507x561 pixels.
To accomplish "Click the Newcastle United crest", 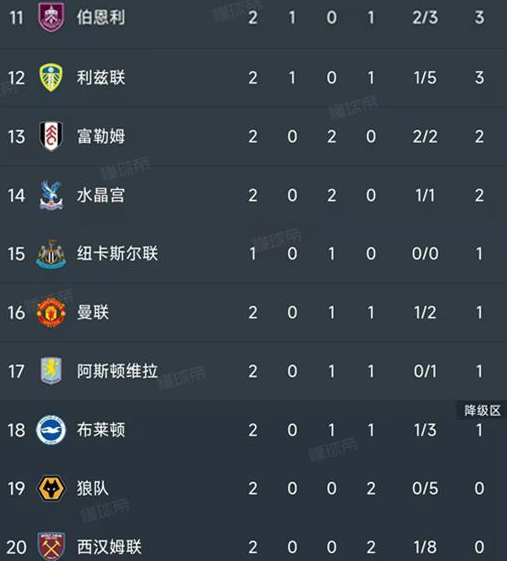I will [x=51, y=254].
